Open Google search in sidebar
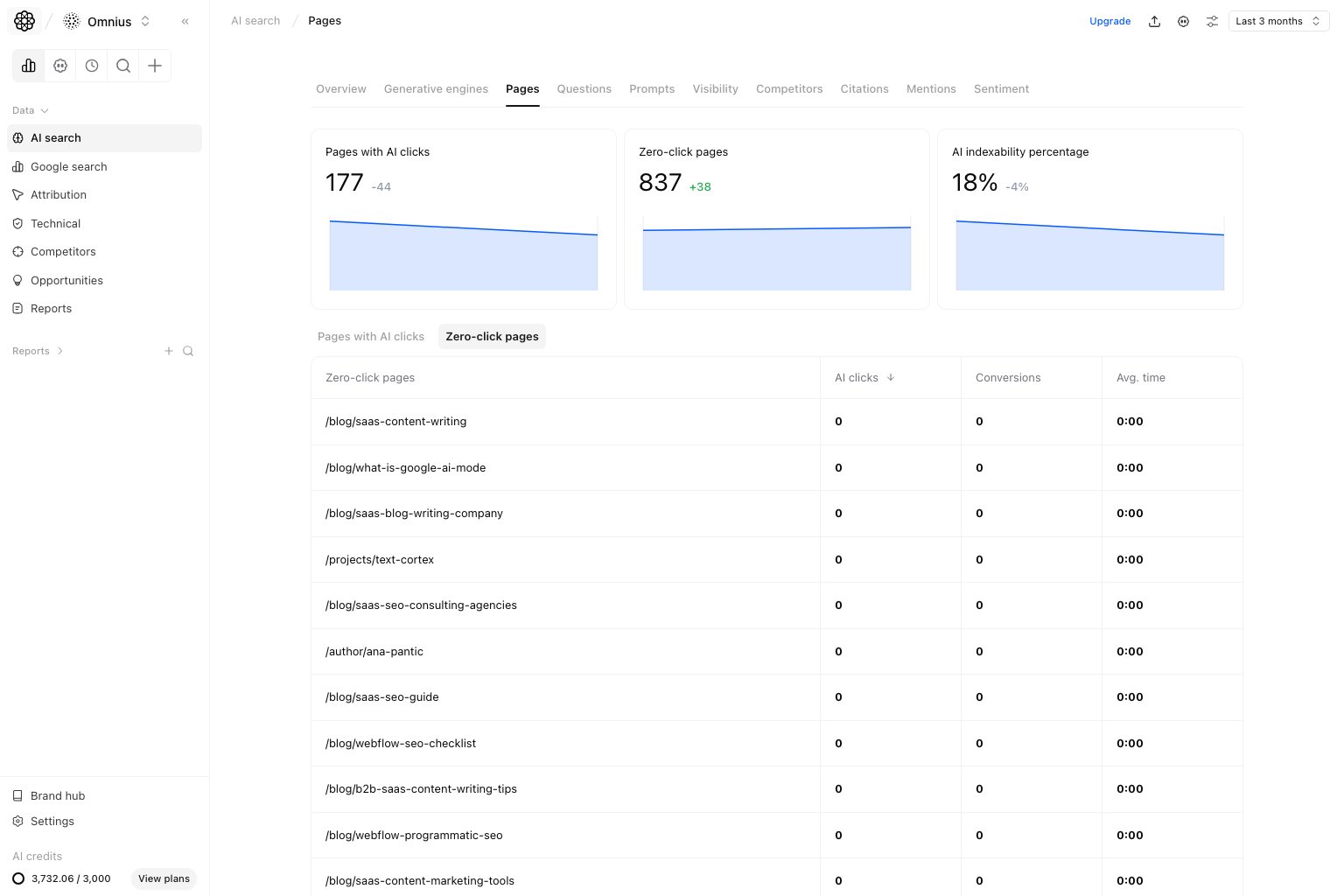This screenshot has width=1344, height=896. [x=104, y=166]
